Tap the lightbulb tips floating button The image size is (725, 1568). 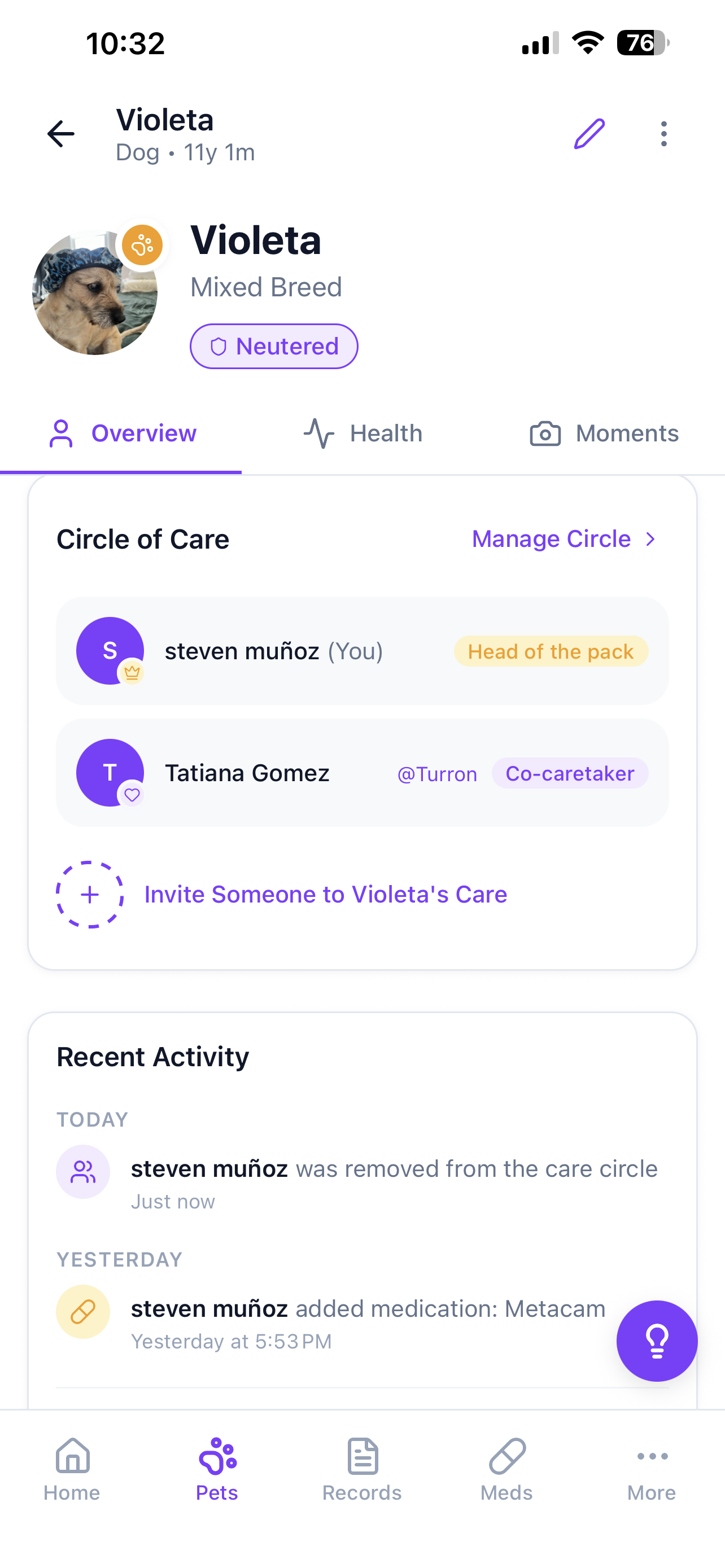click(x=657, y=1341)
